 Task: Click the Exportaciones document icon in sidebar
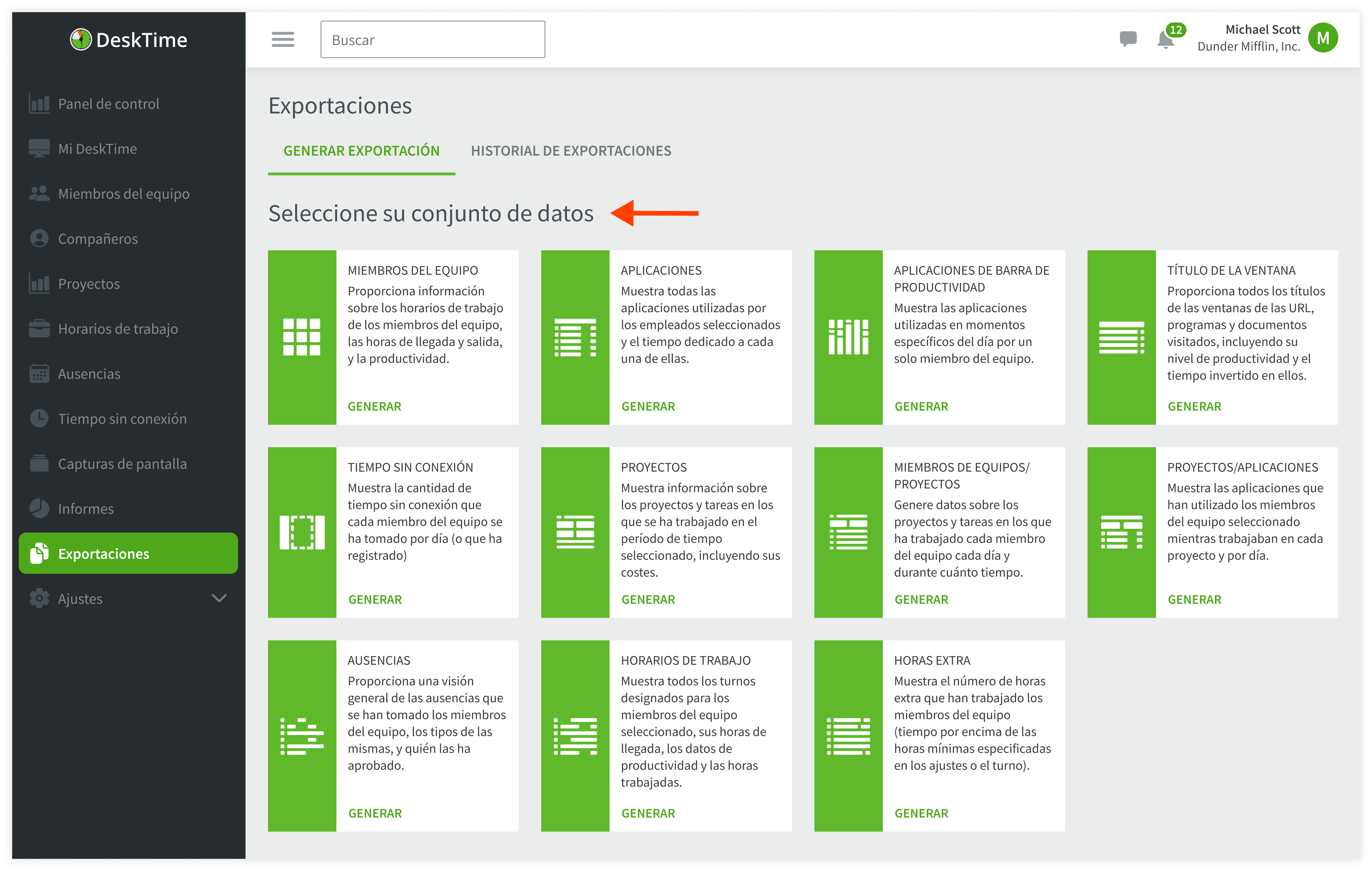(39, 553)
